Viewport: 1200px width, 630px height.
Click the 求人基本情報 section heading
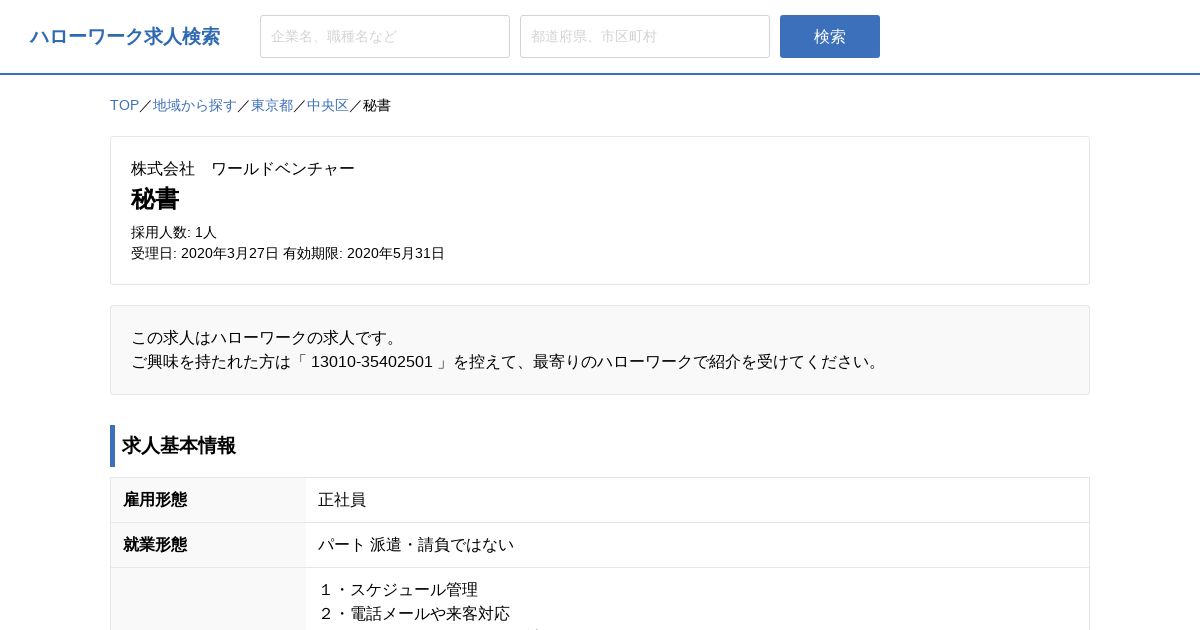click(179, 446)
